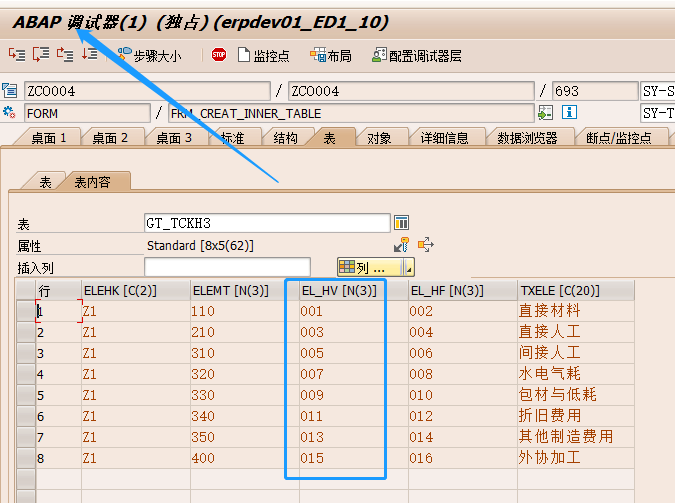Screen dimensions: 675x503
Task: Open the dropdown arrow of the 列 button
Action: pos(409,267)
